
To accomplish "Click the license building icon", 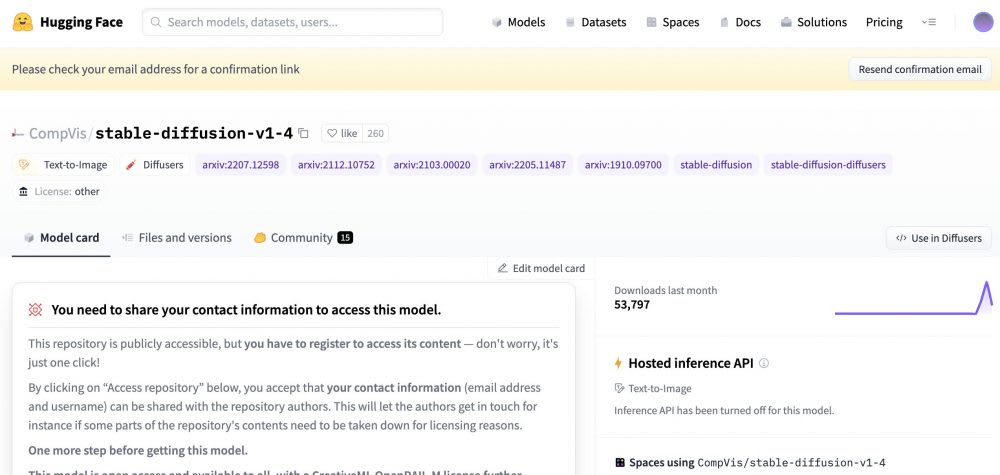I will pos(24,191).
